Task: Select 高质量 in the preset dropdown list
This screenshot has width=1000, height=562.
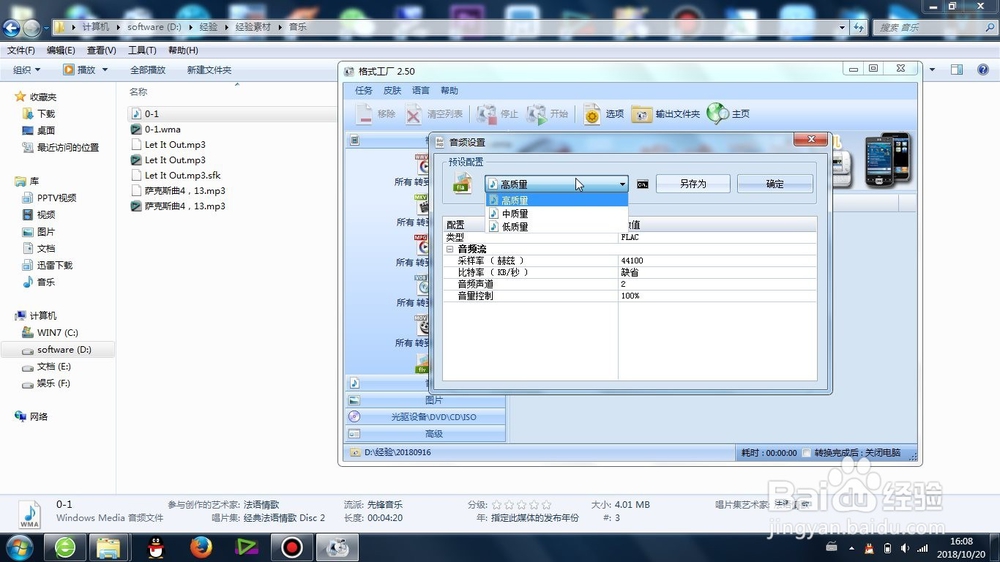Action: (x=557, y=200)
